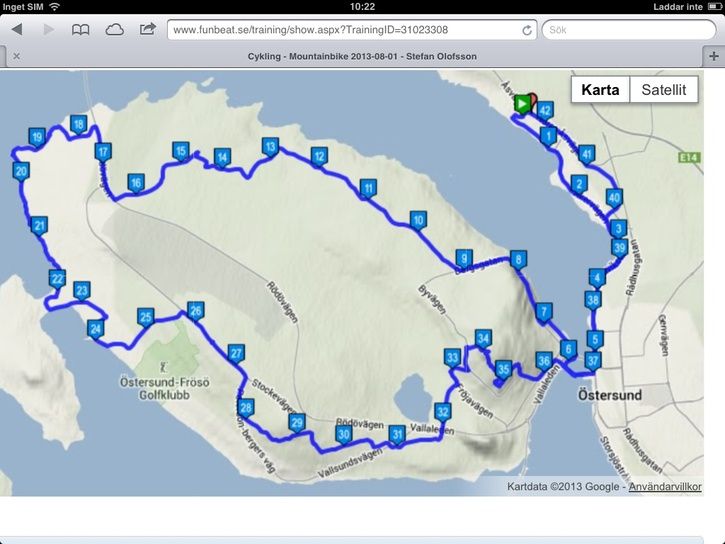Reload the page with refresh icon
Viewport: 725px width, 544px height.
527,31
